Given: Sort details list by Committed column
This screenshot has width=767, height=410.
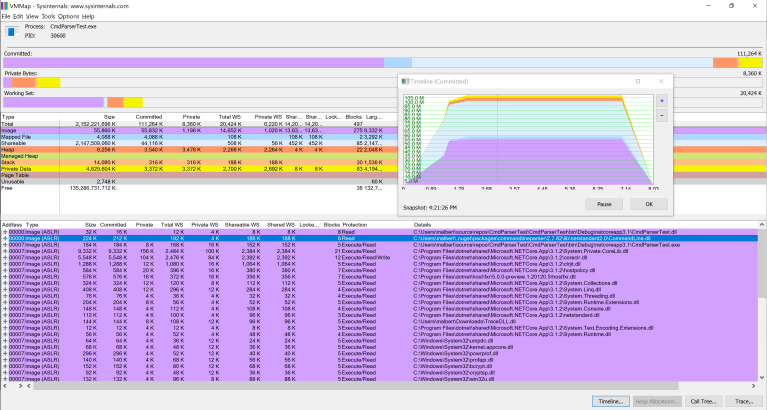Looking at the screenshot, I should coord(115,226).
